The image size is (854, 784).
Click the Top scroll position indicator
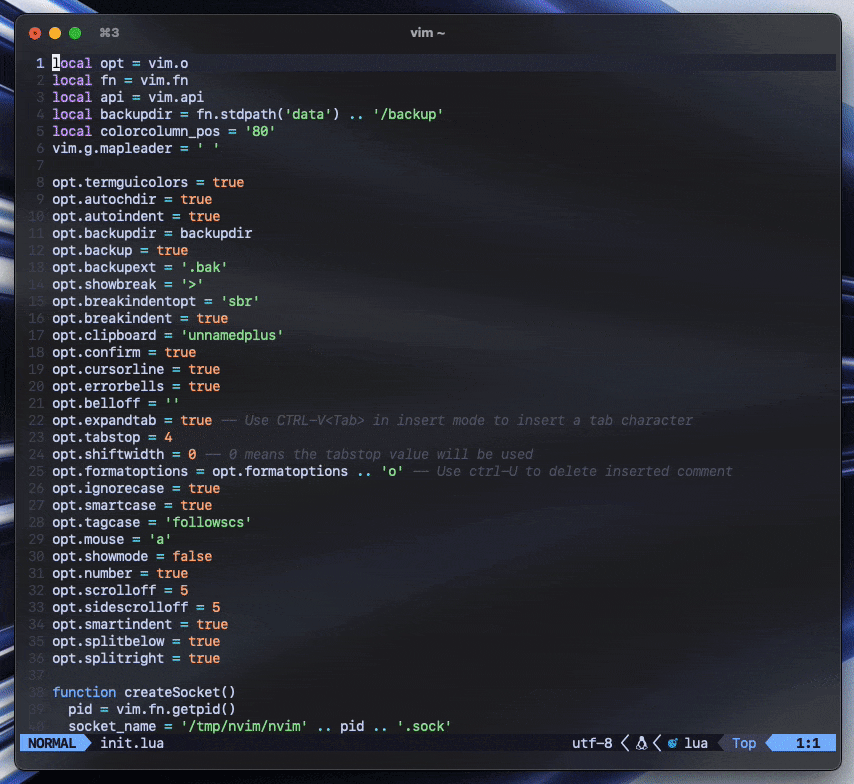744,743
